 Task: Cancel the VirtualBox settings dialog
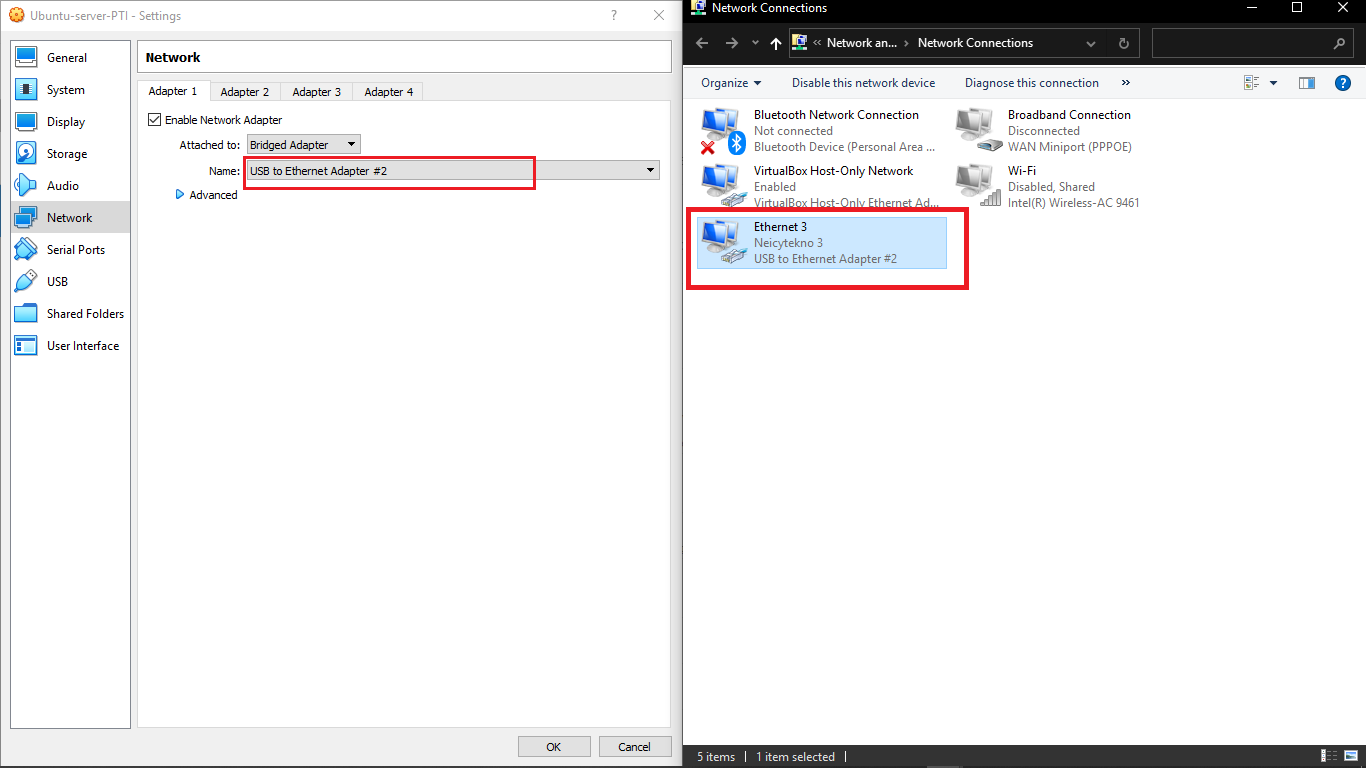coord(635,747)
